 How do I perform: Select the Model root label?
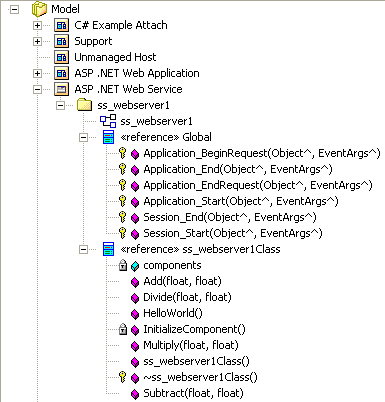[x=65, y=9]
